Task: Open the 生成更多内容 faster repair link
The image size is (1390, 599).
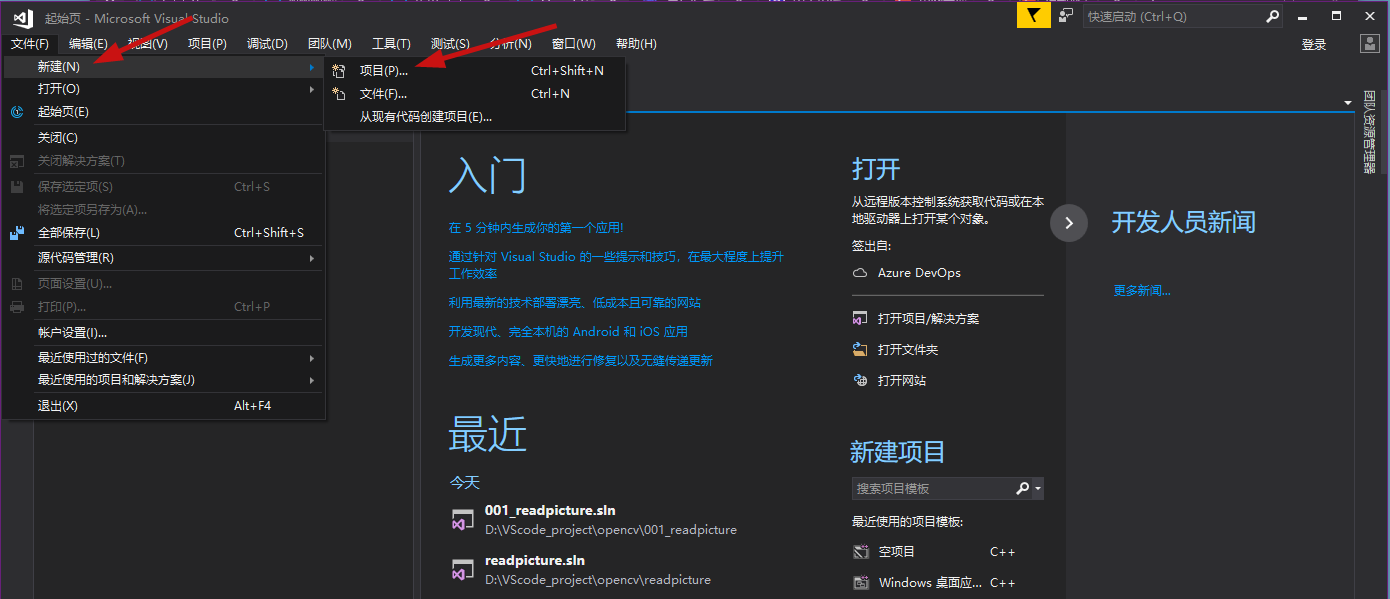Action: [581, 361]
